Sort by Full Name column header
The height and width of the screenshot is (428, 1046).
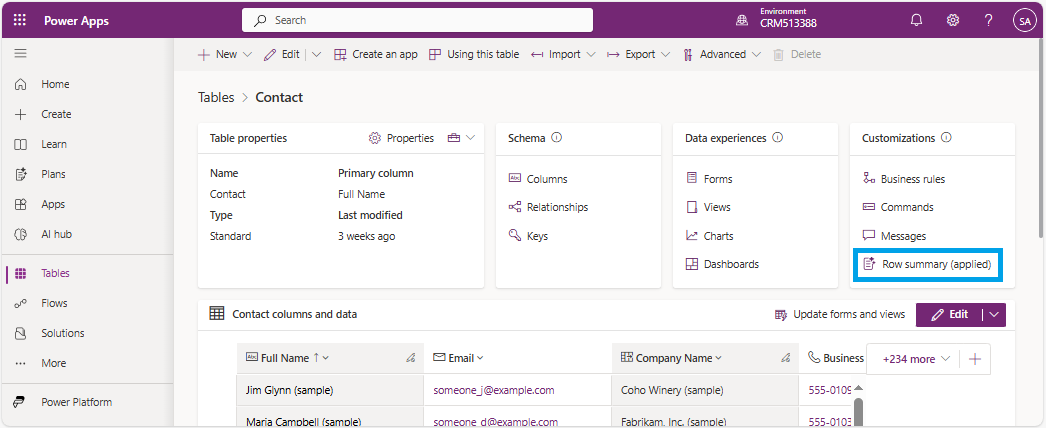(x=285, y=358)
